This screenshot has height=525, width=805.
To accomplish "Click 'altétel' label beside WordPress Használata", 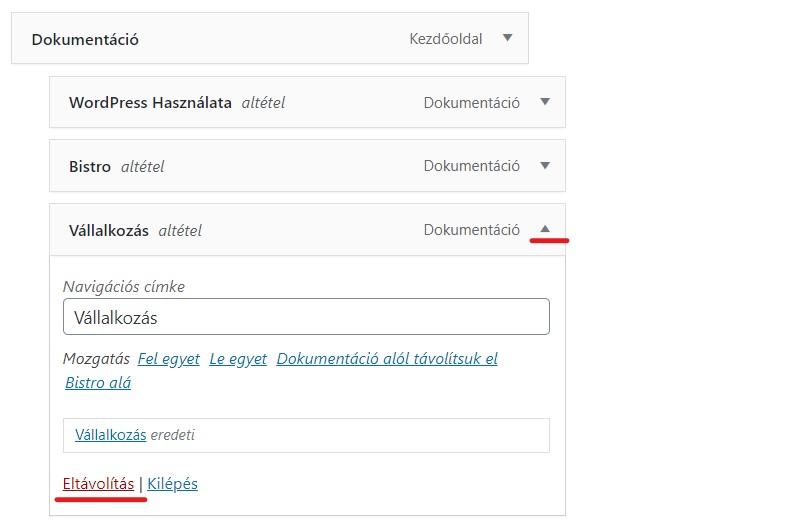I will [263, 103].
